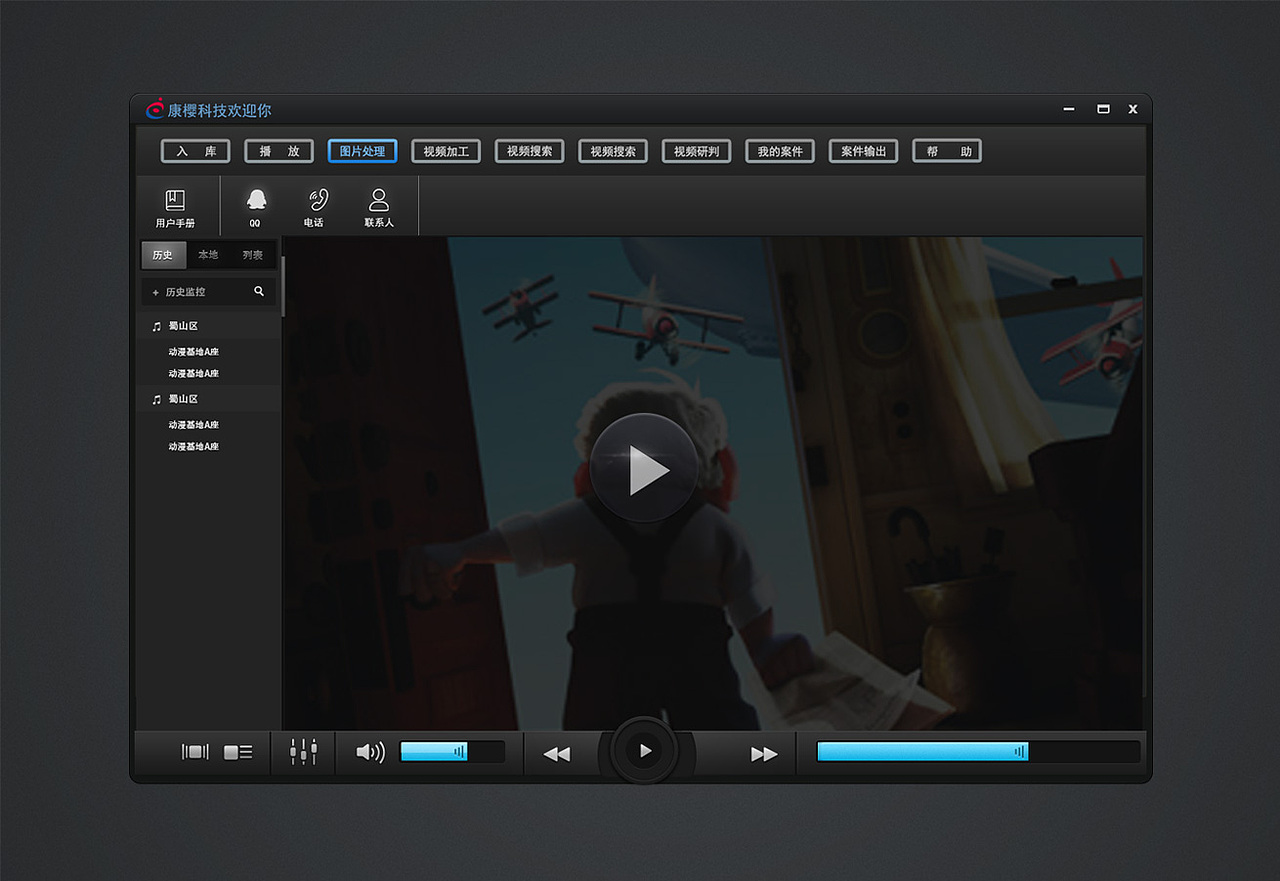Launch the QQ penguin icon
Image resolution: width=1280 pixels, height=881 pixels.
tap(256, 199)
